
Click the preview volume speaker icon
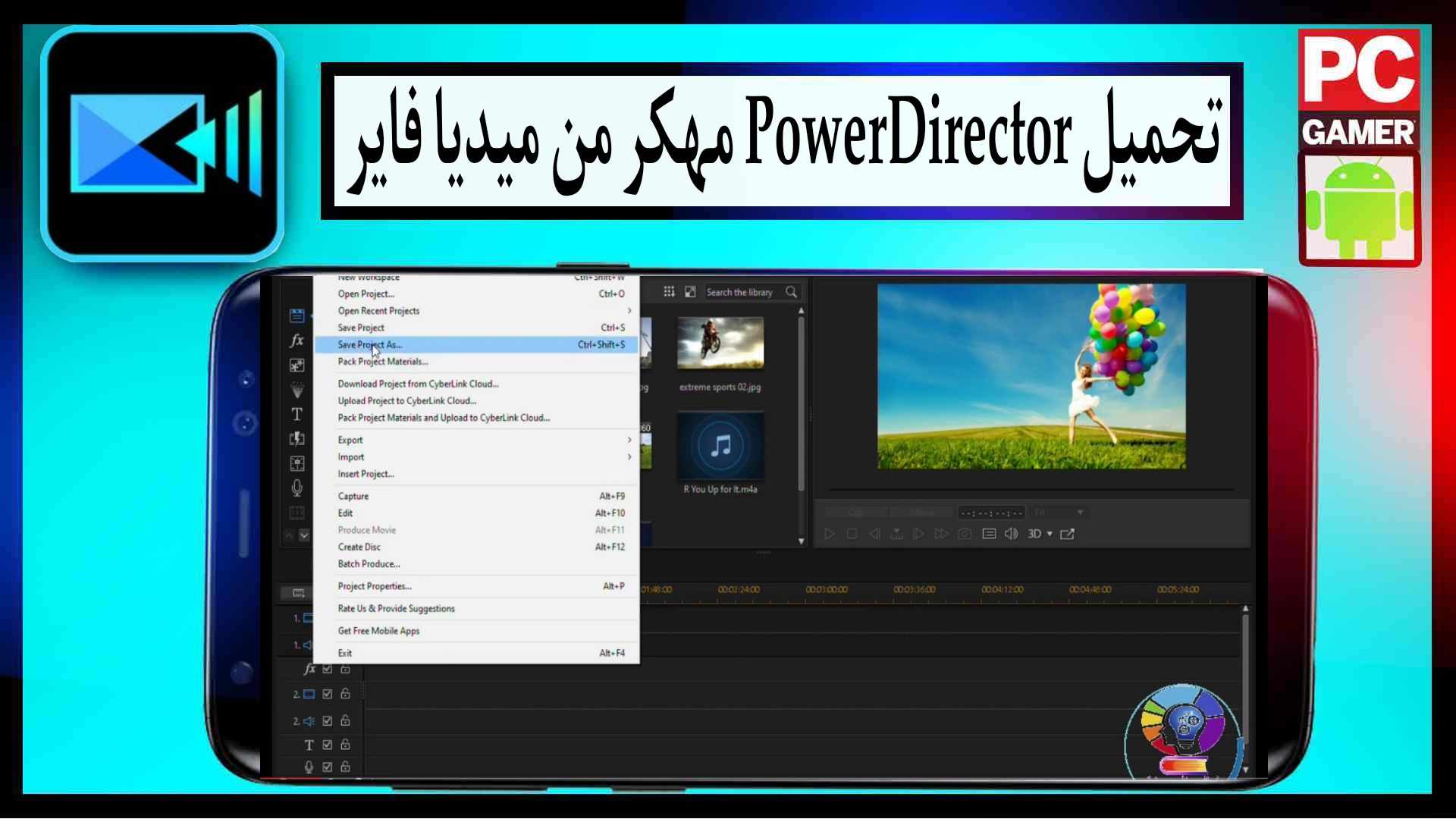tap(1011, 534)
